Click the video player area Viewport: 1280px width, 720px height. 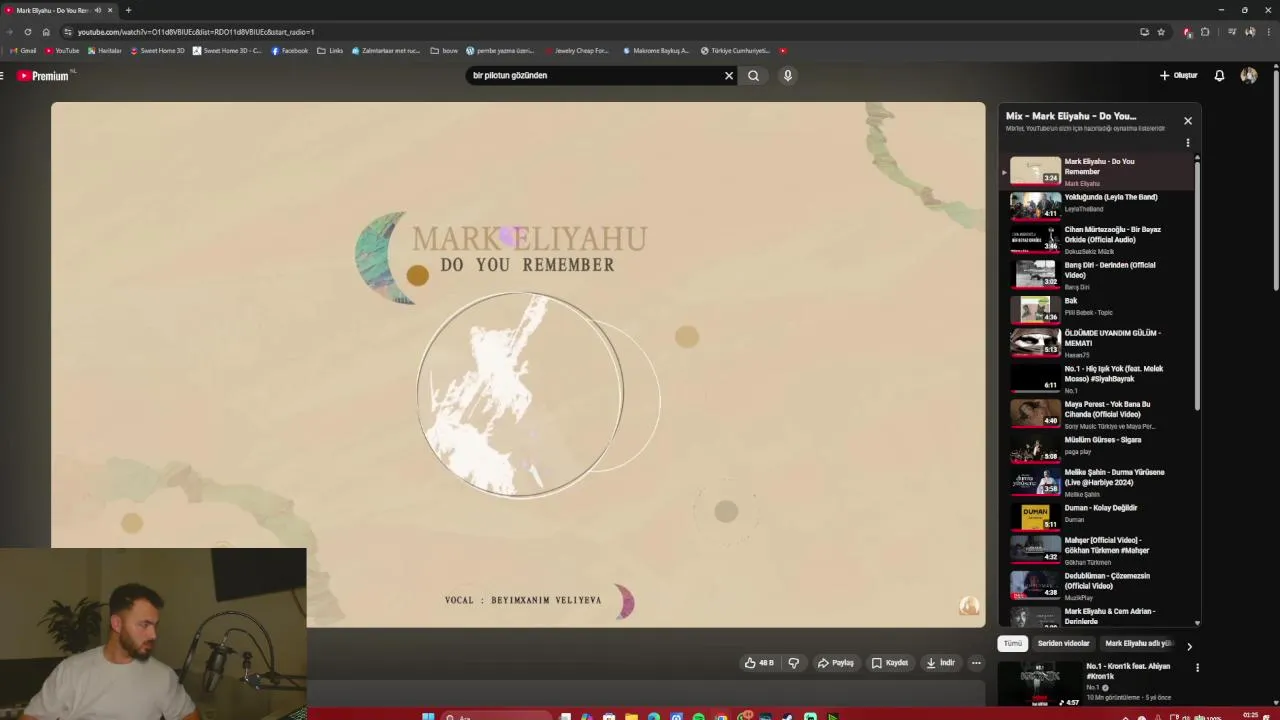coord(518,364)
